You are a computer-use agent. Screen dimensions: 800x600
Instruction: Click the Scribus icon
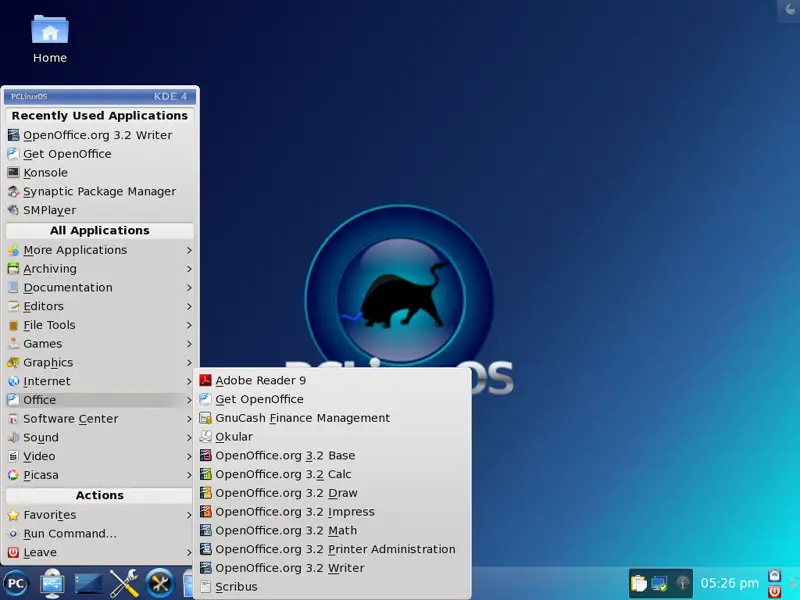tap(206, 587)
